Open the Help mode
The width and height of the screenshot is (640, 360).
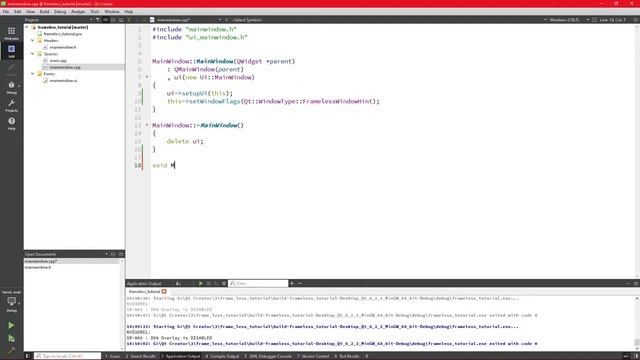11,123
